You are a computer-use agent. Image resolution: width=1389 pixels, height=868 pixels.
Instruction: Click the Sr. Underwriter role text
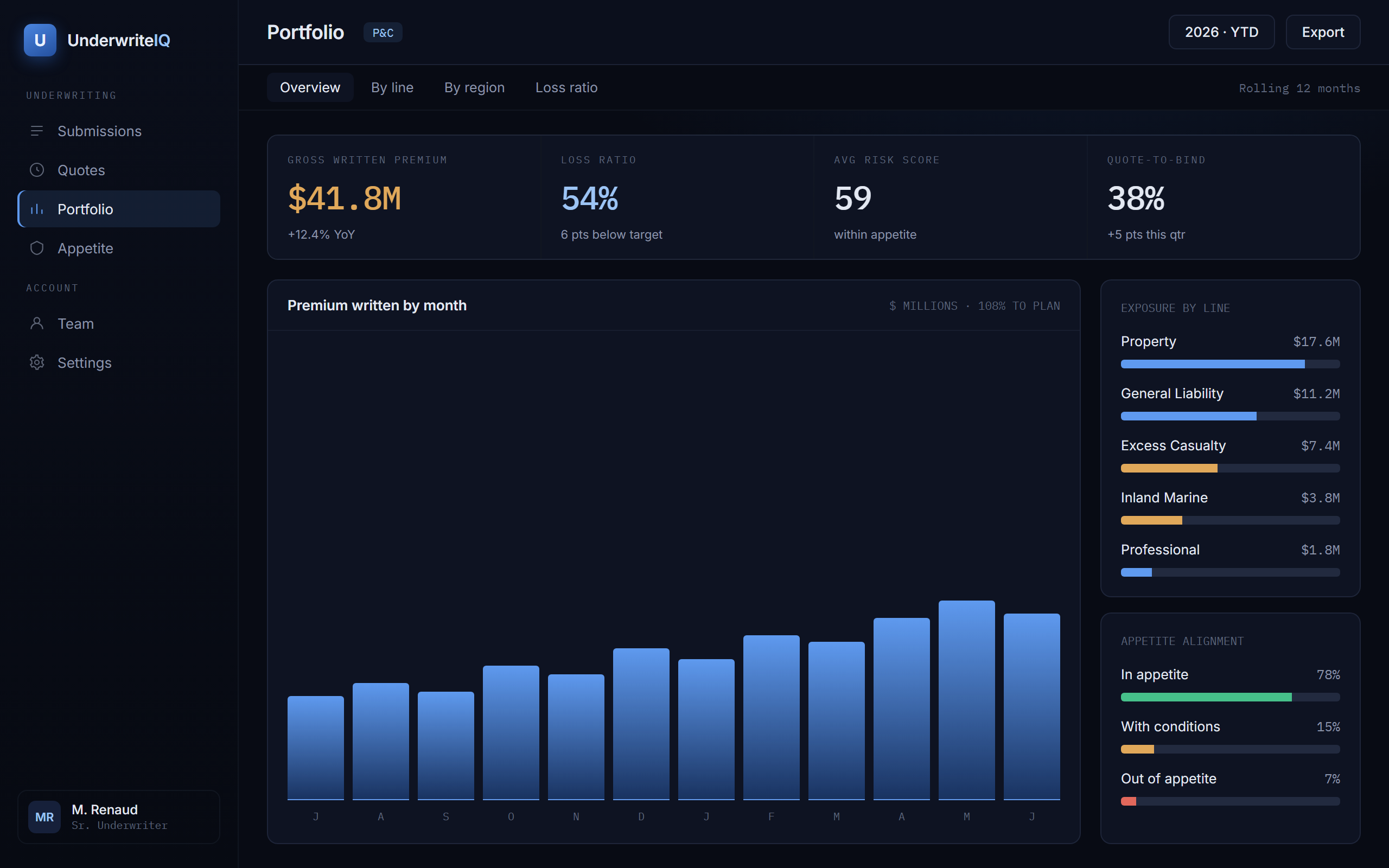119,826
